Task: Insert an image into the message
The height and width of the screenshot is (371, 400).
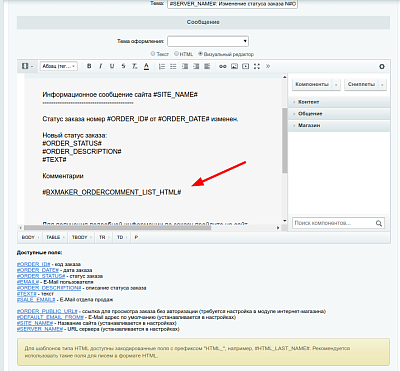Action: [x=234, y=66]
